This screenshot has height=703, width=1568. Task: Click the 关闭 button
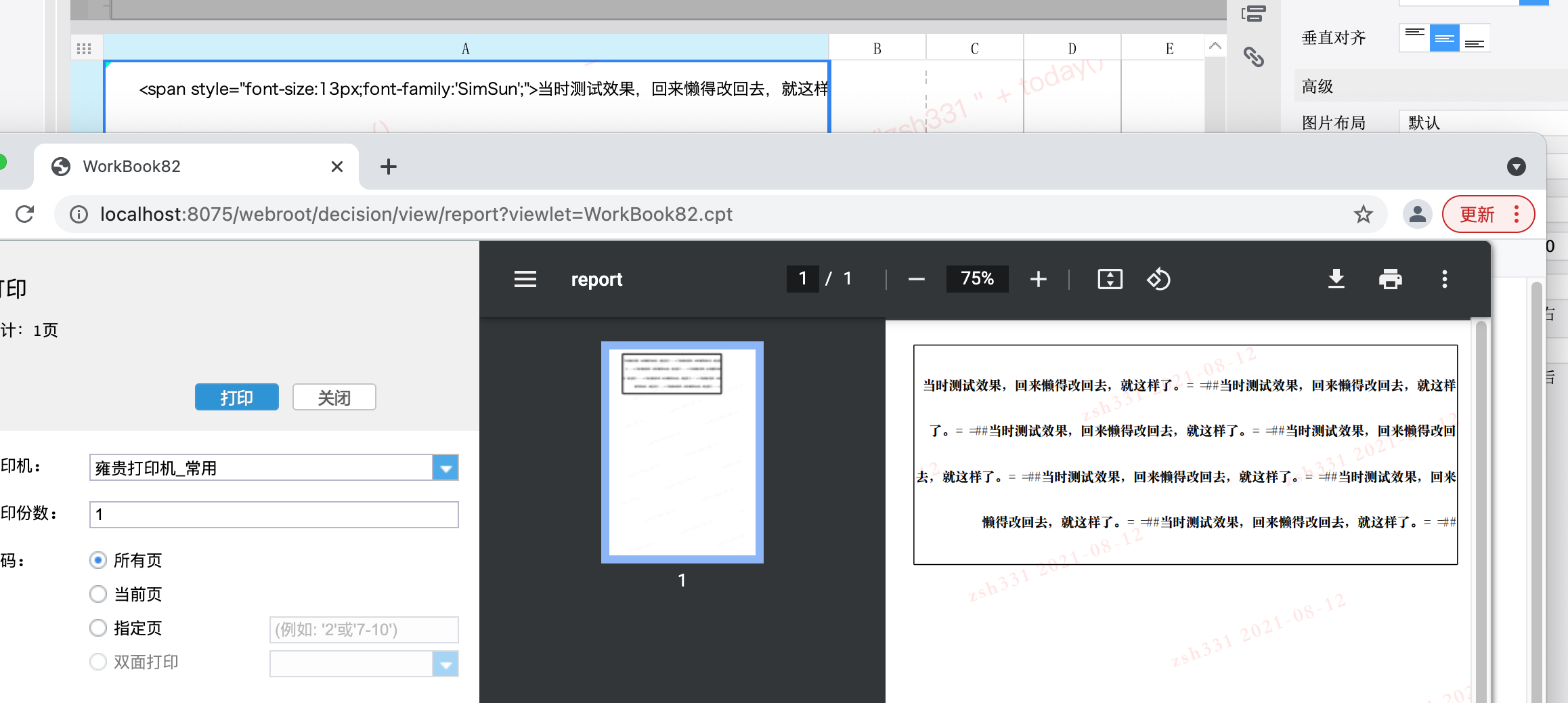tap(334, 398)
